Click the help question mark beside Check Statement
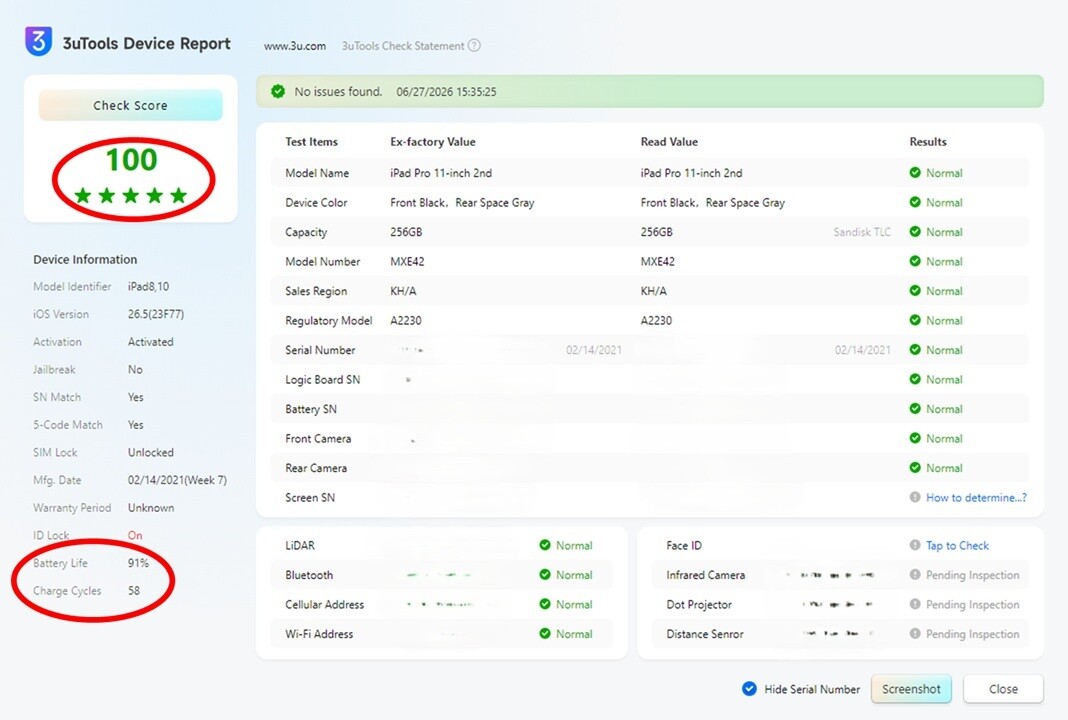Image resolution: width=1068 pixels, height=720 pixels. pos(474,46)
